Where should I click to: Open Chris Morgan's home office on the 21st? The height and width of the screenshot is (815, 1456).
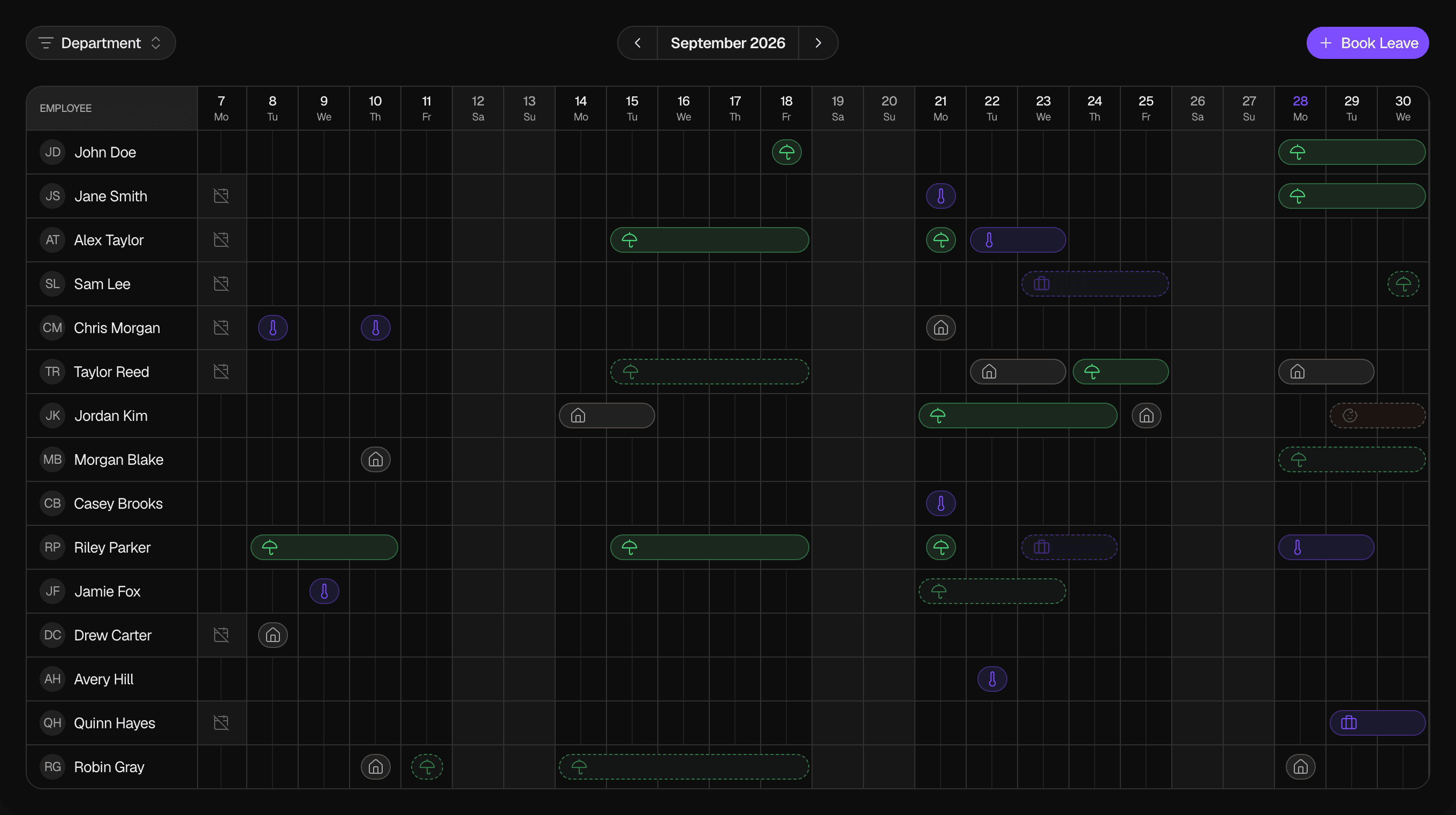[x=941, y=328]
